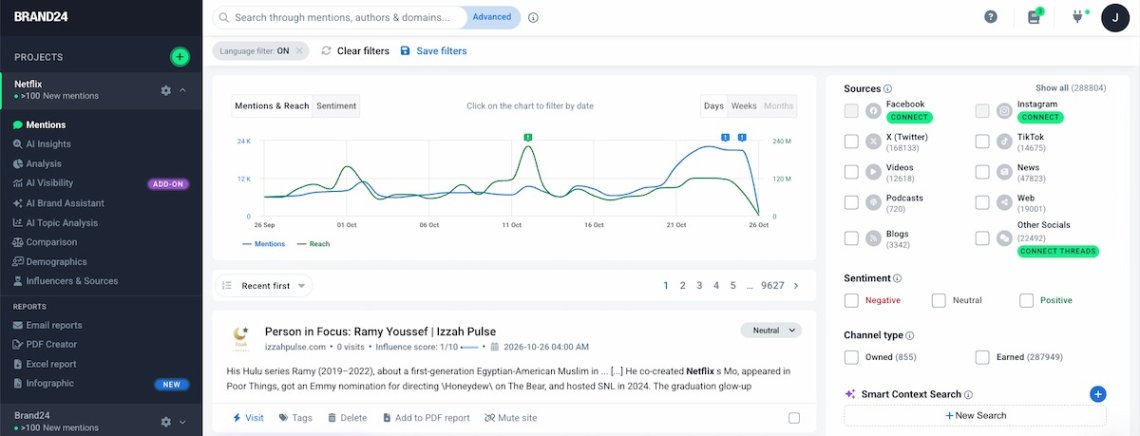Go to next page arrow
This screenshot has height=436, width=1140.
(796, 286)
